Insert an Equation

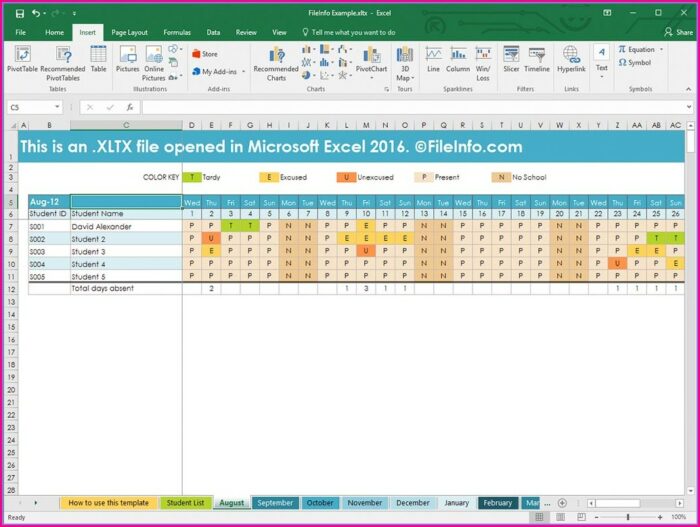pos(637,50)
